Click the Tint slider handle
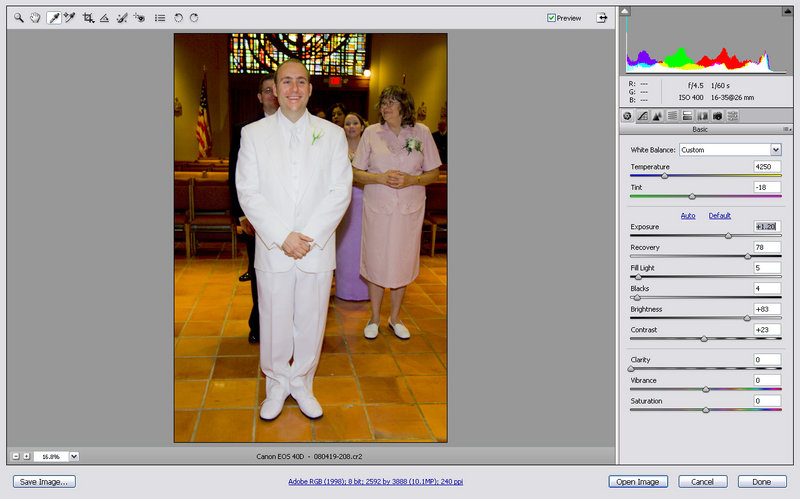 pyautogui.click(x=692, y=196)
